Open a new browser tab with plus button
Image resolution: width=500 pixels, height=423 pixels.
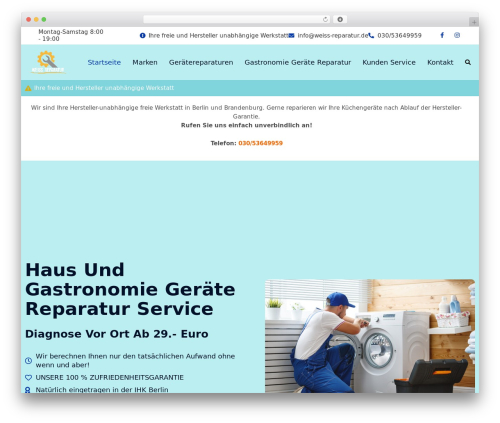(474, 22)
